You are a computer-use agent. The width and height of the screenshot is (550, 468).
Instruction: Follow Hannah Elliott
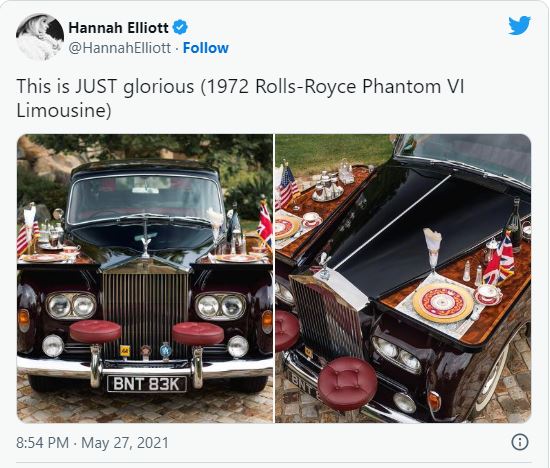[x=206, y=48]
